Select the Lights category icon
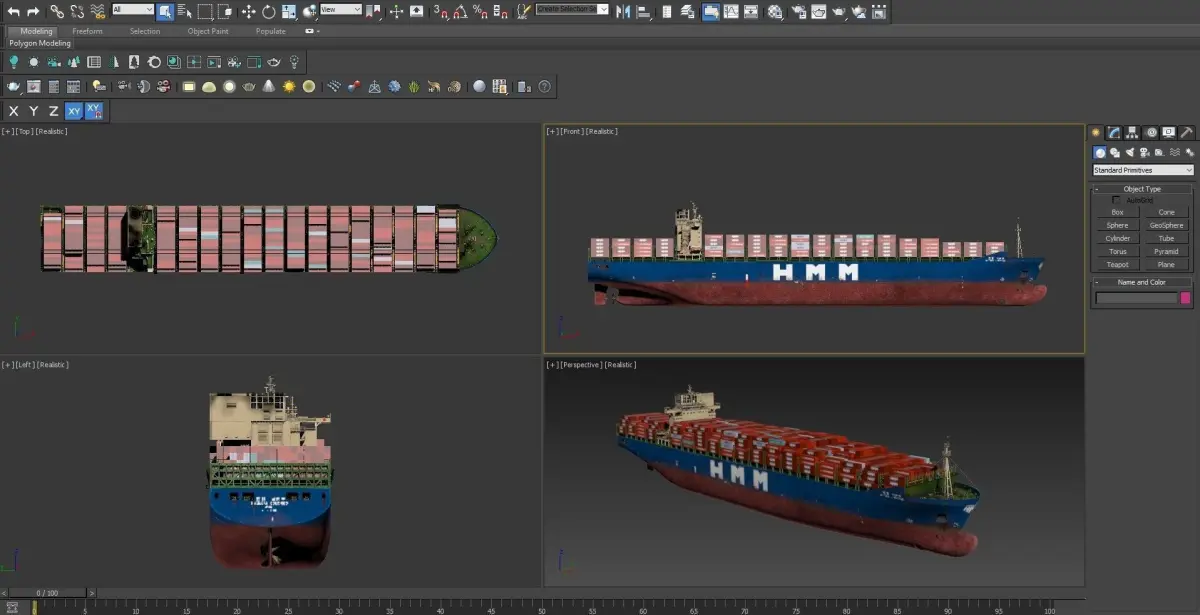The height and width of the screenshot is (615, 1200). (x=1130, y=152)
